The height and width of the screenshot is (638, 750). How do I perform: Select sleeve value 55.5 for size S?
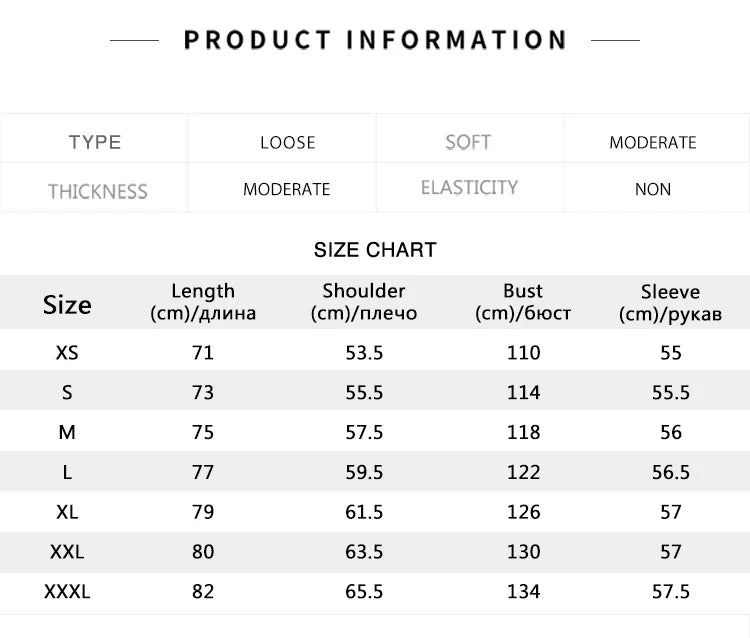[x=670, y=392]
